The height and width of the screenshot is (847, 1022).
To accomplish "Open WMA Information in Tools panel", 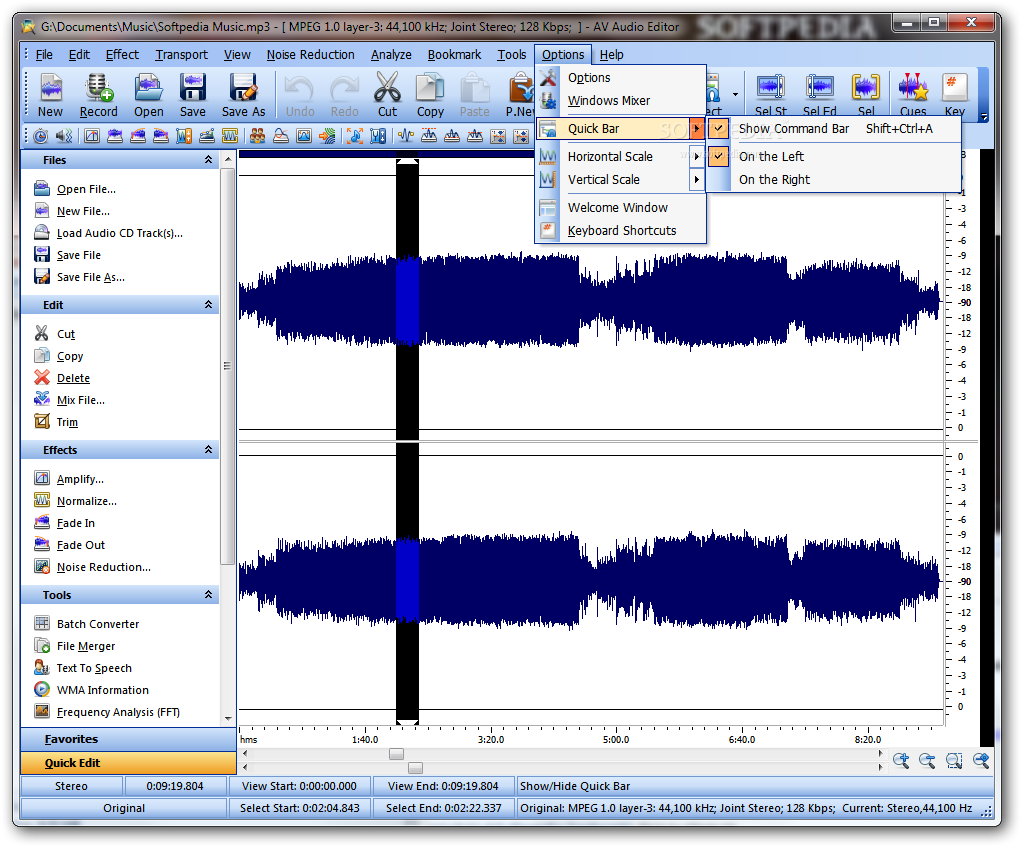I will 103,690.
